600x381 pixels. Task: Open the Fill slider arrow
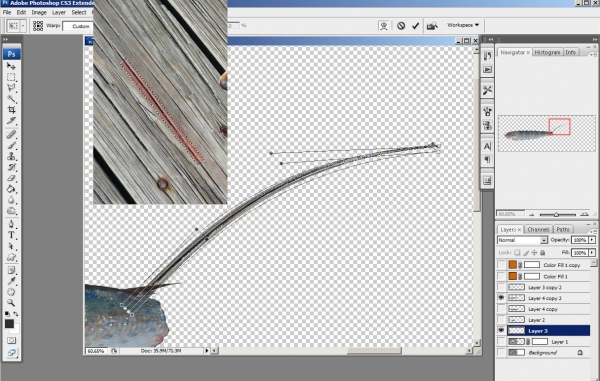pos(592,252)
